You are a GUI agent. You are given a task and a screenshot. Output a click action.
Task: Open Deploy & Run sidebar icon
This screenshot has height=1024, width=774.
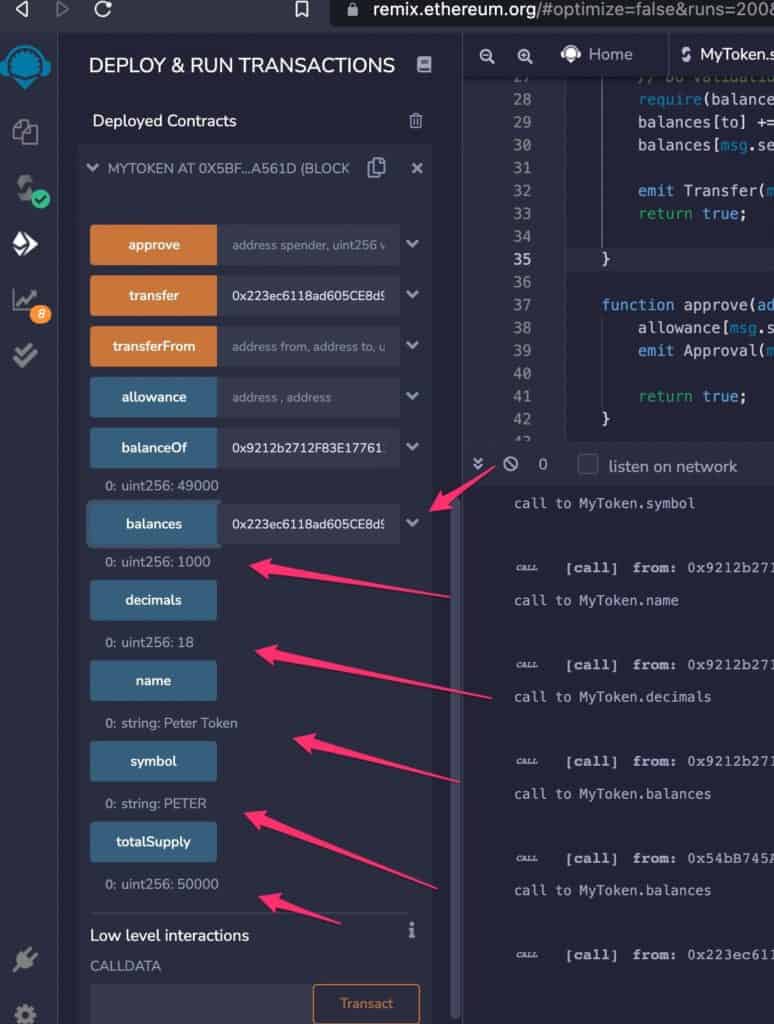click(x=25, y=244)
